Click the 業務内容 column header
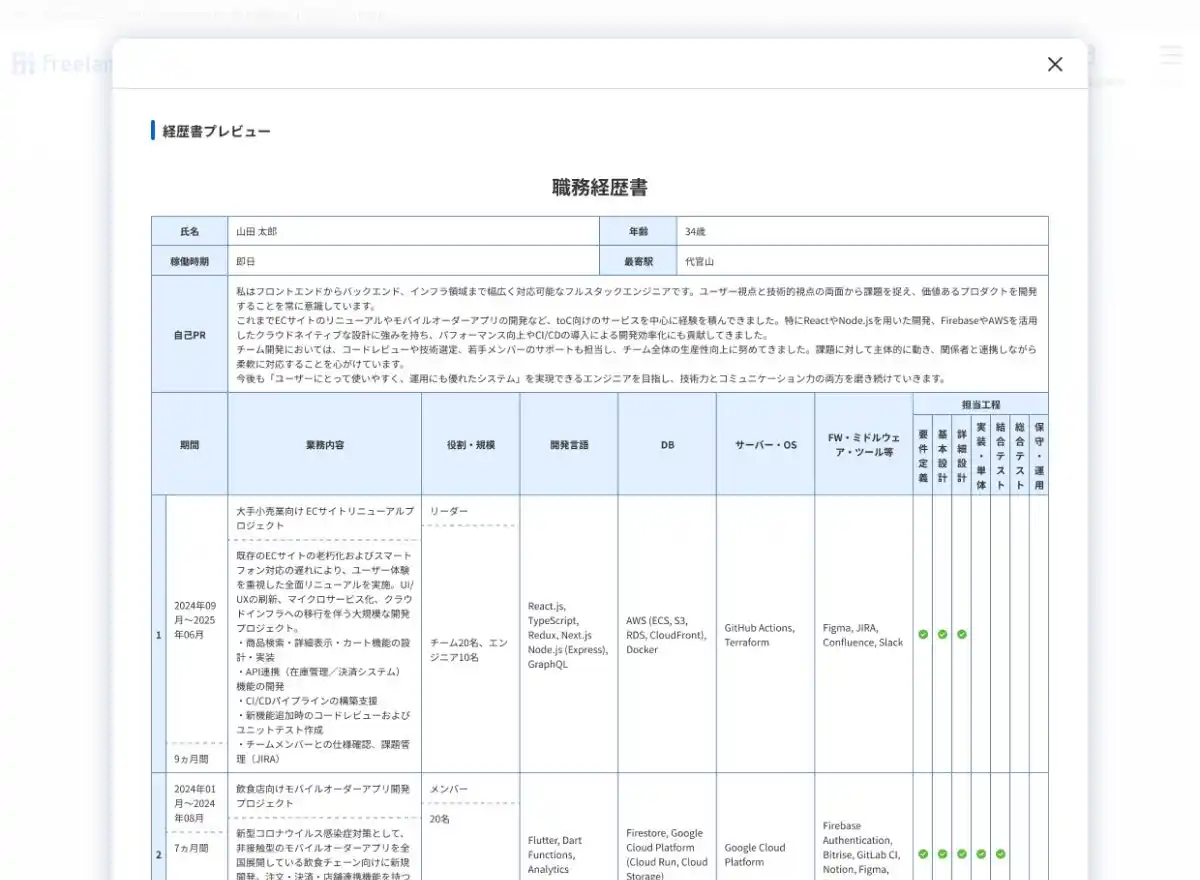 pyautogui.click(x=324, y=445)
